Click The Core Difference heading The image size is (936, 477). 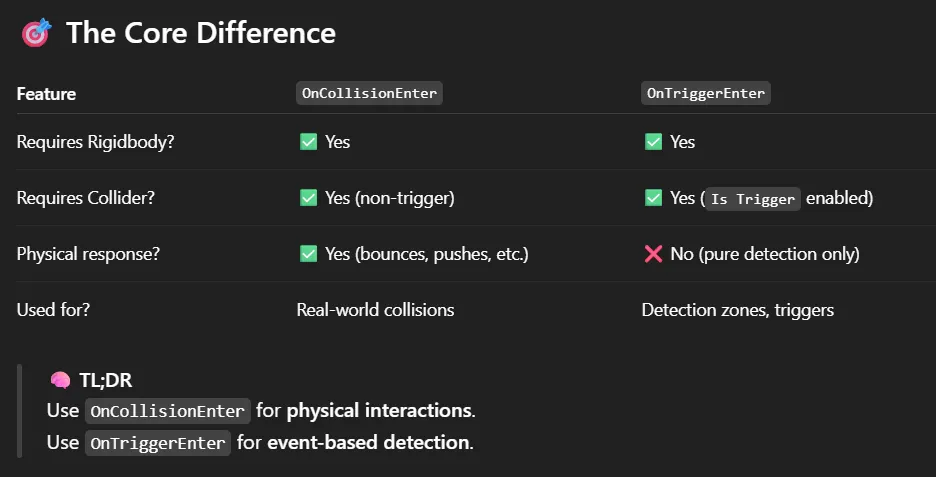pos(201,33)
